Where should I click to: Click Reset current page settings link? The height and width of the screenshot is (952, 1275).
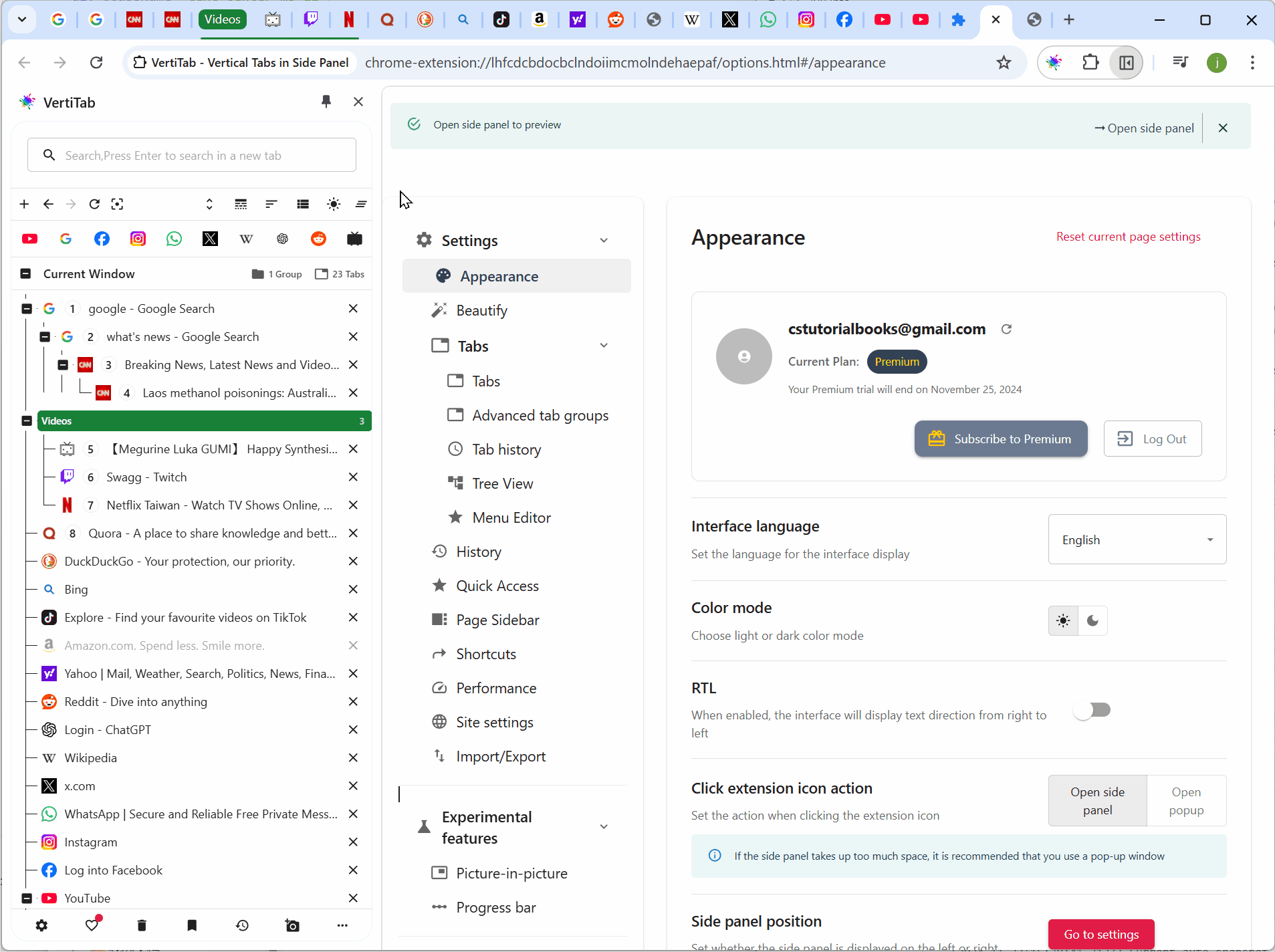click(1128, 237)
